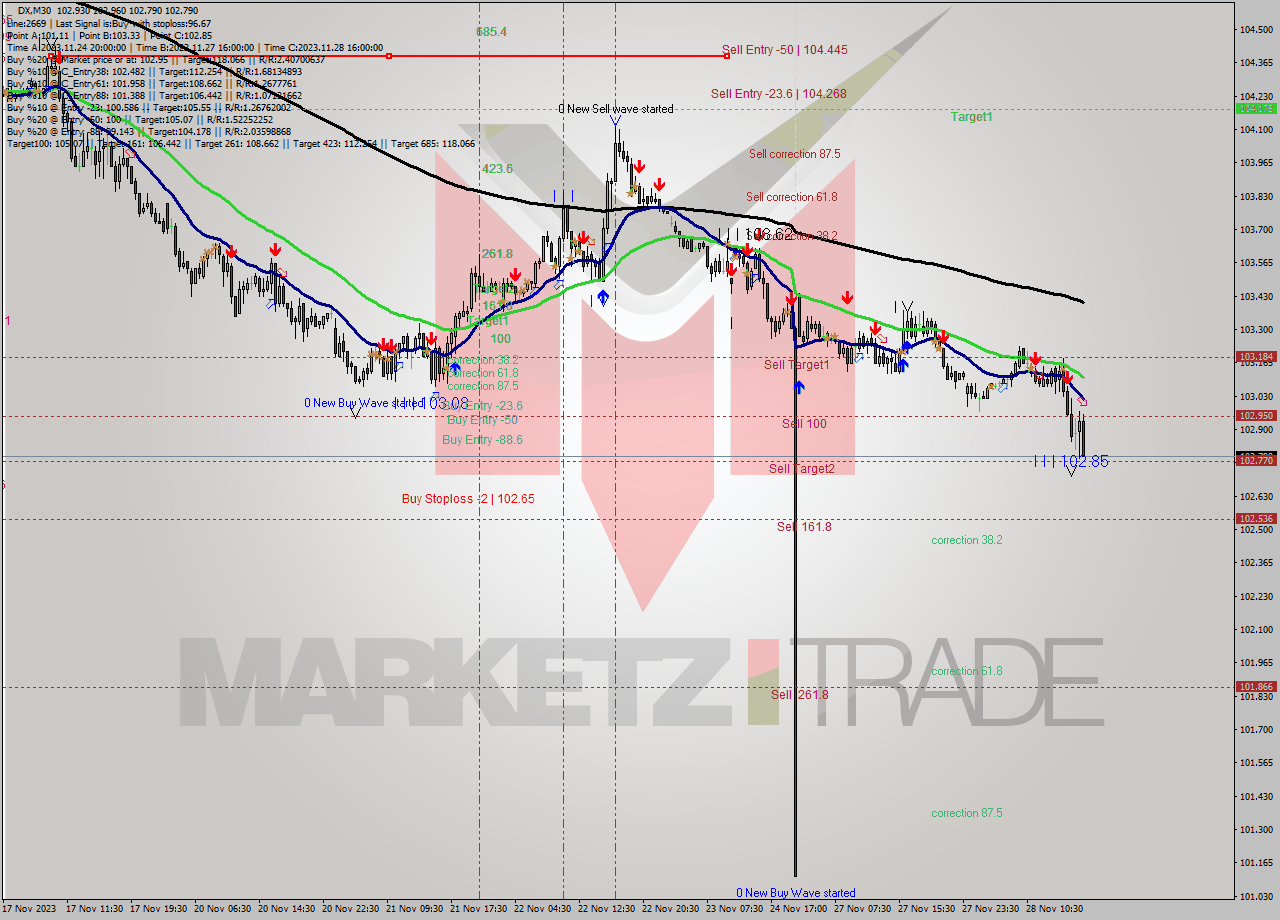Click the green '685.4' Fibonacci label
1280x920 pixels.
[491, 32]
